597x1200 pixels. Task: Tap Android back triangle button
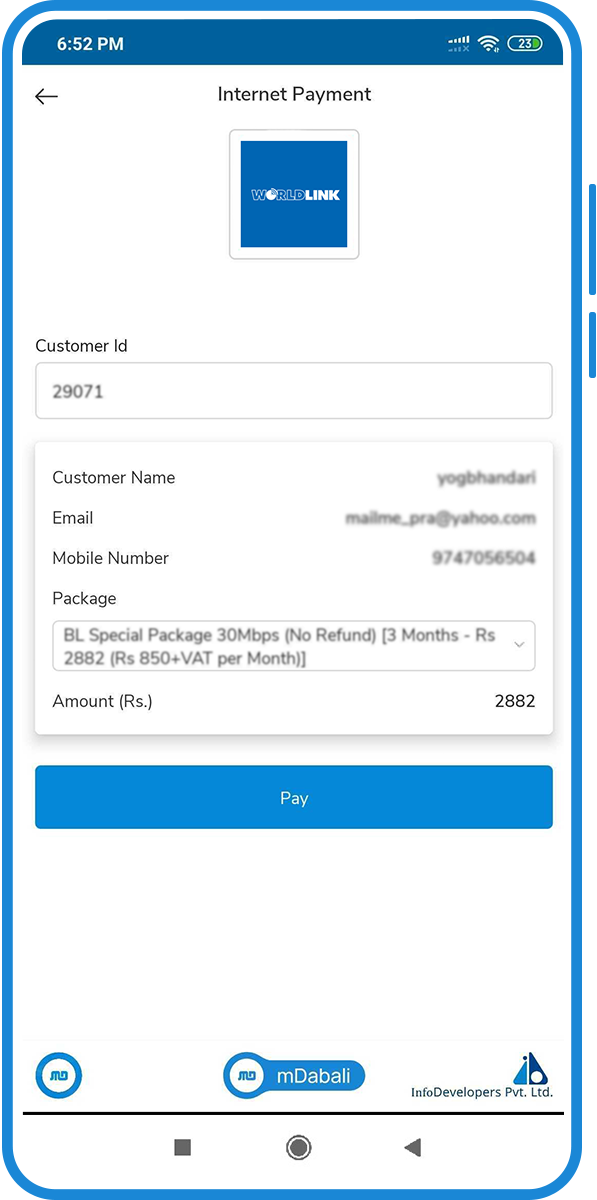tap(412, 1147)
